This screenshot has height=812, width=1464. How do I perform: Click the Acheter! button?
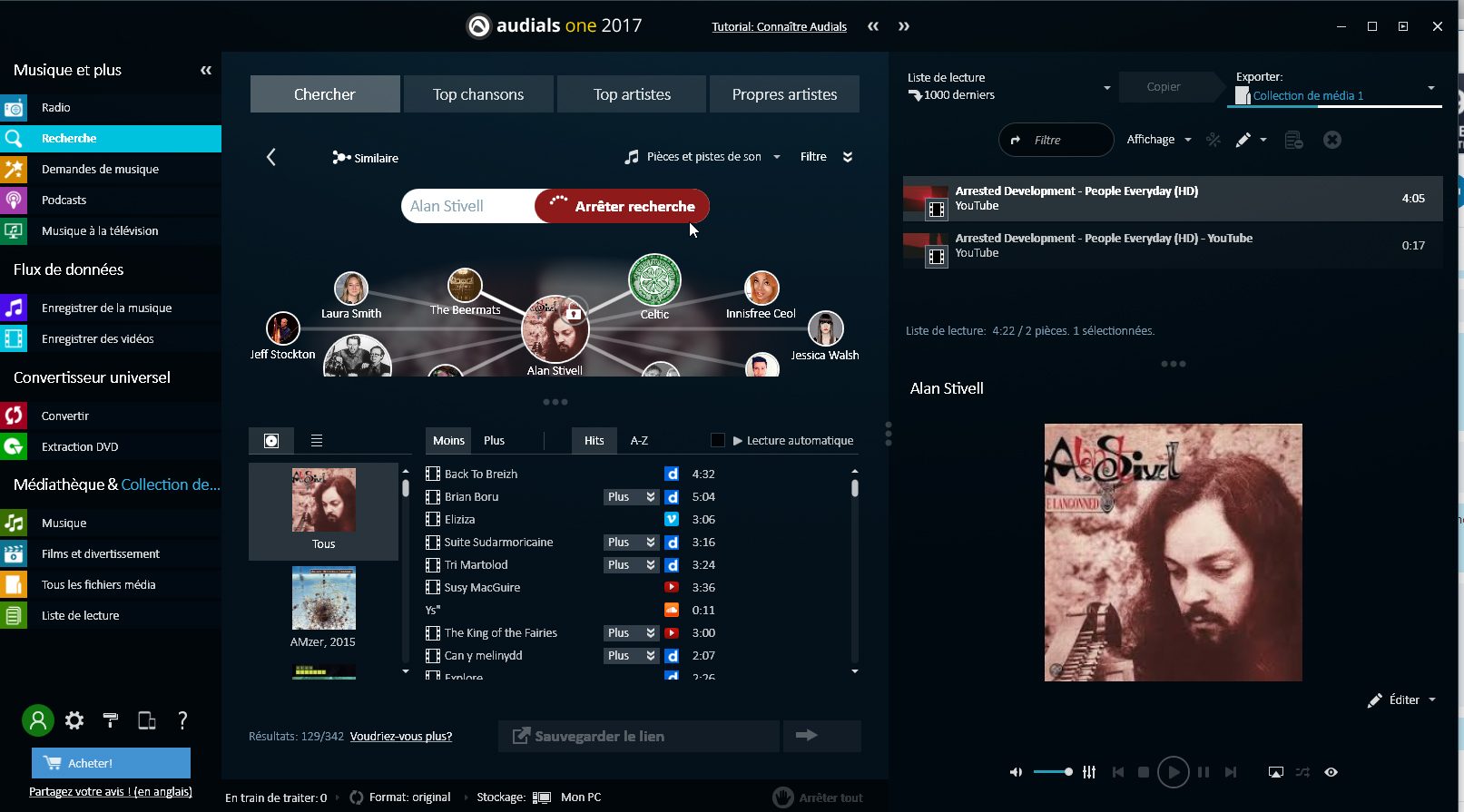click(111, 763)
